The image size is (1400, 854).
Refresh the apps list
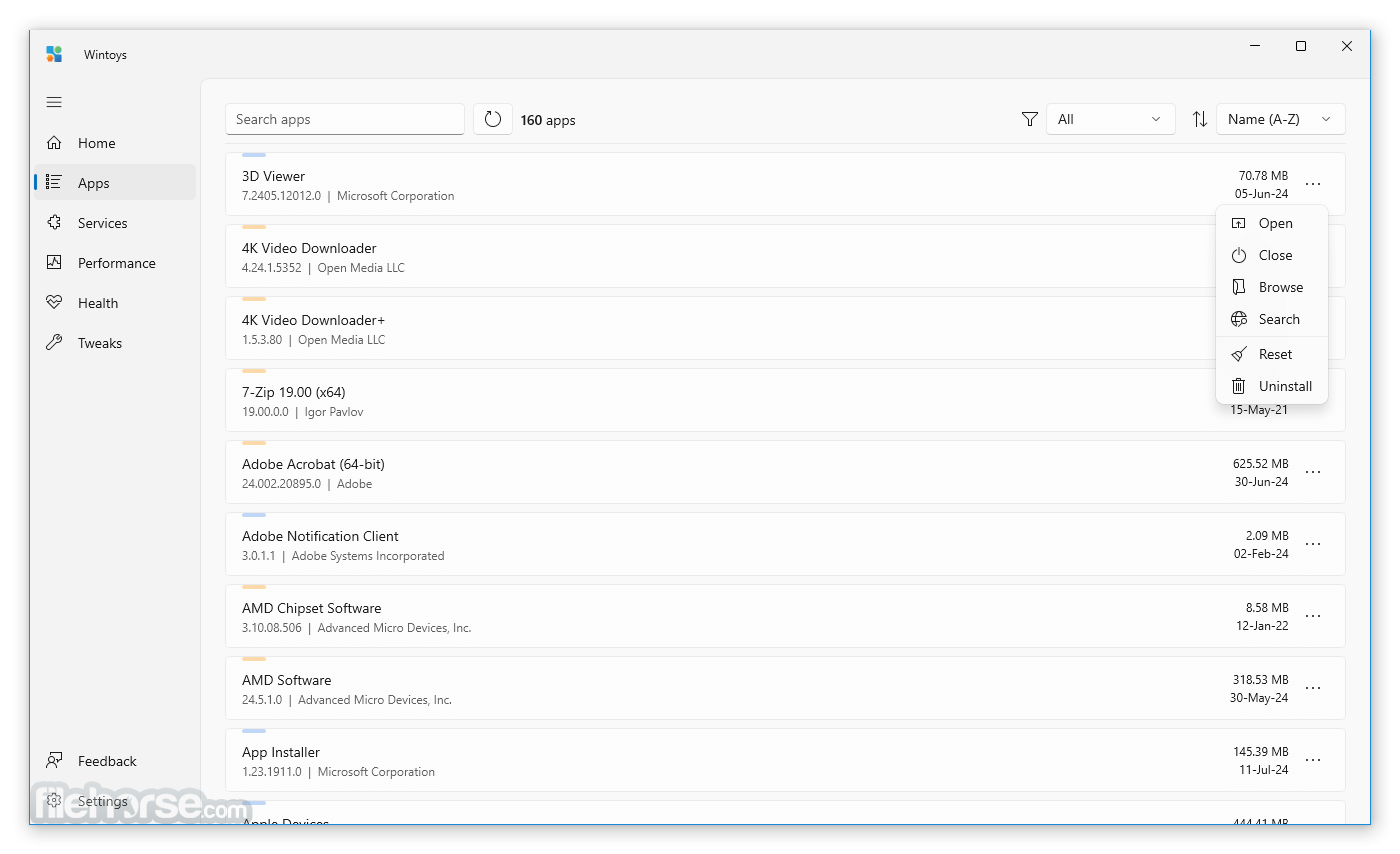(493, 119)
